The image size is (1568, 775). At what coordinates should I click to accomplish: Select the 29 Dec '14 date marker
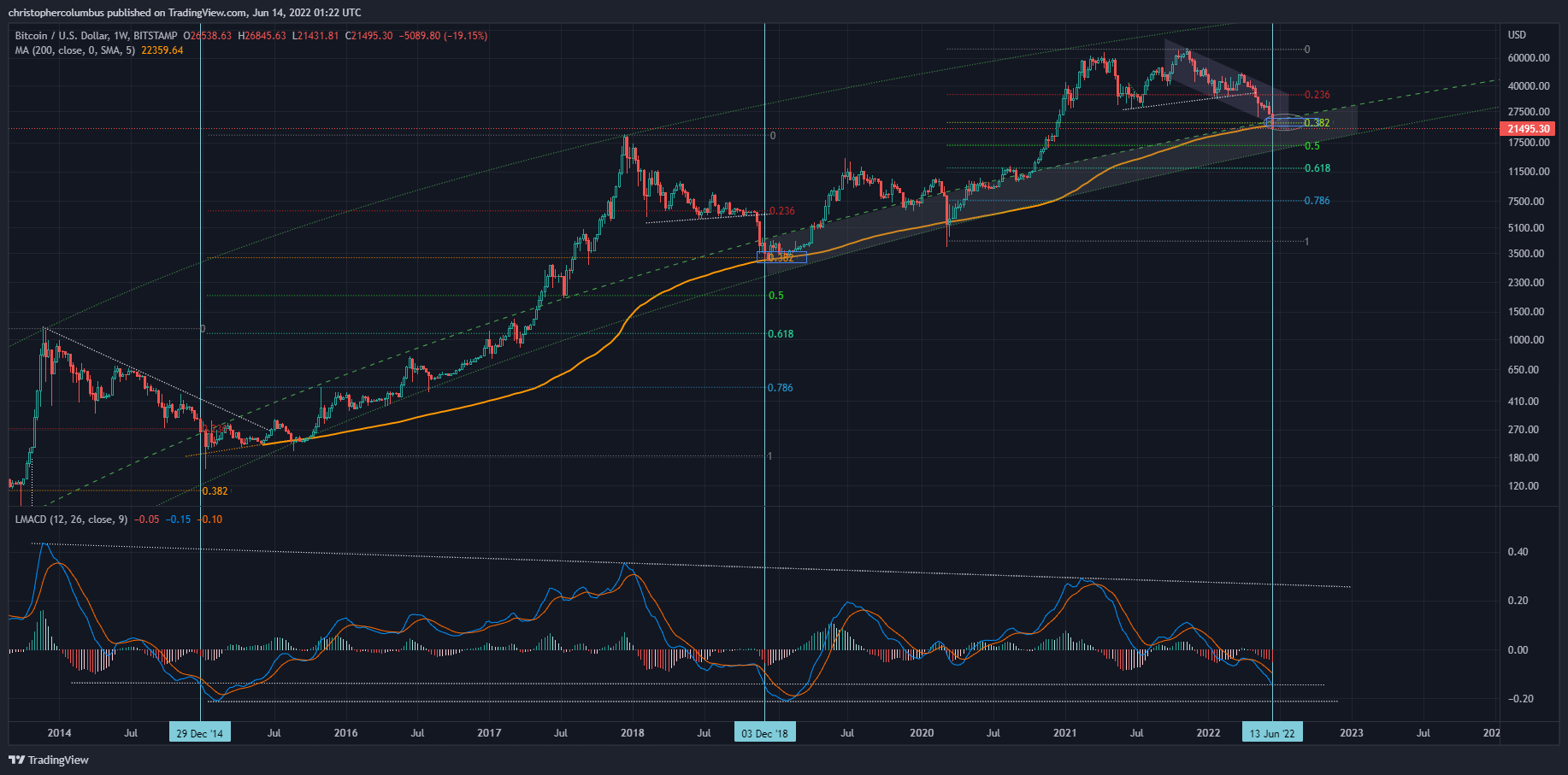point(200,733)
